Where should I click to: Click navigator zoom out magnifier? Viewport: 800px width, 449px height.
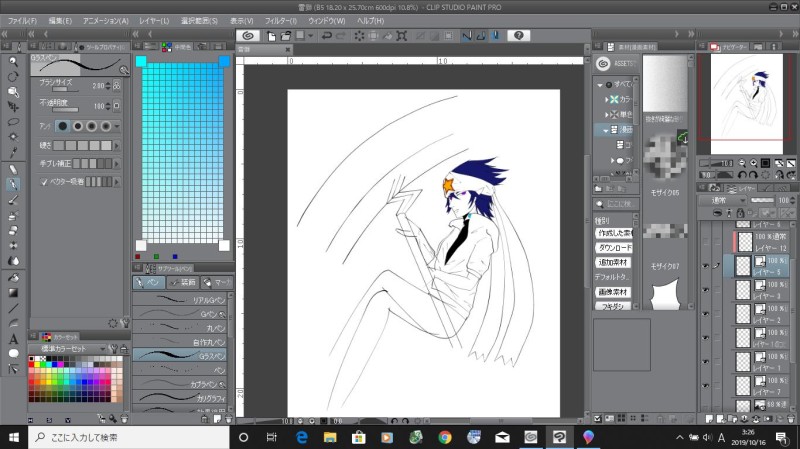742,163
